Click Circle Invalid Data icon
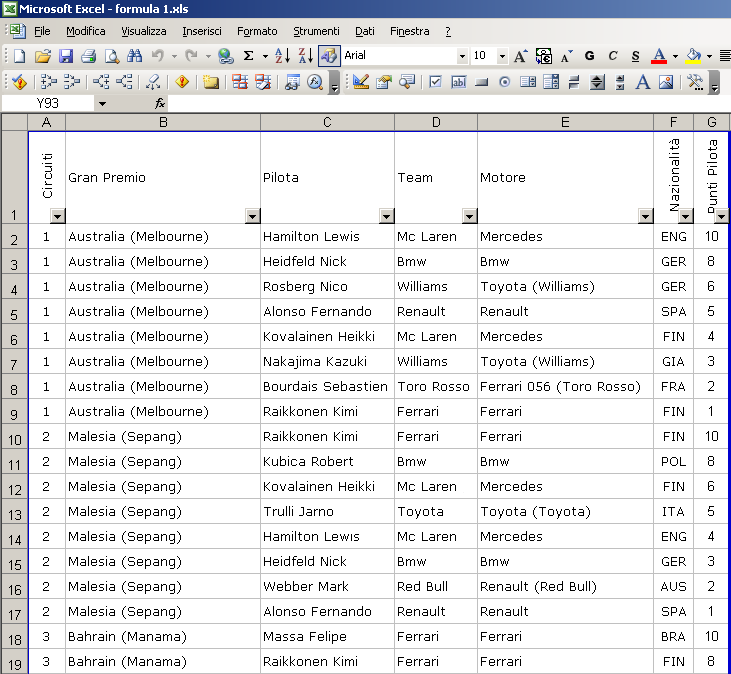 240,83
